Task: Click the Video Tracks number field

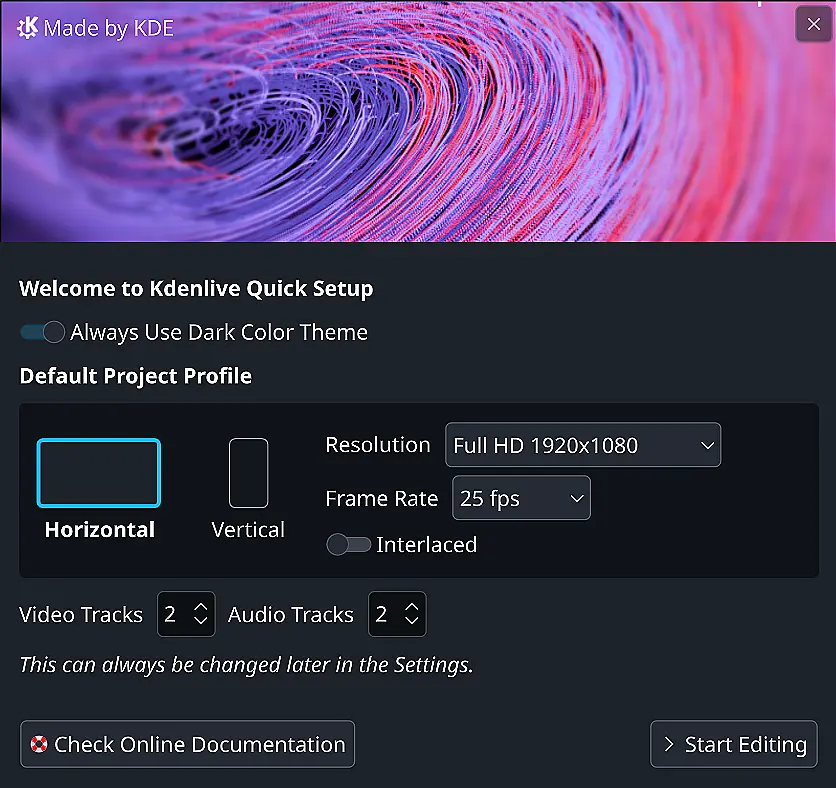Action: (173, 615)
